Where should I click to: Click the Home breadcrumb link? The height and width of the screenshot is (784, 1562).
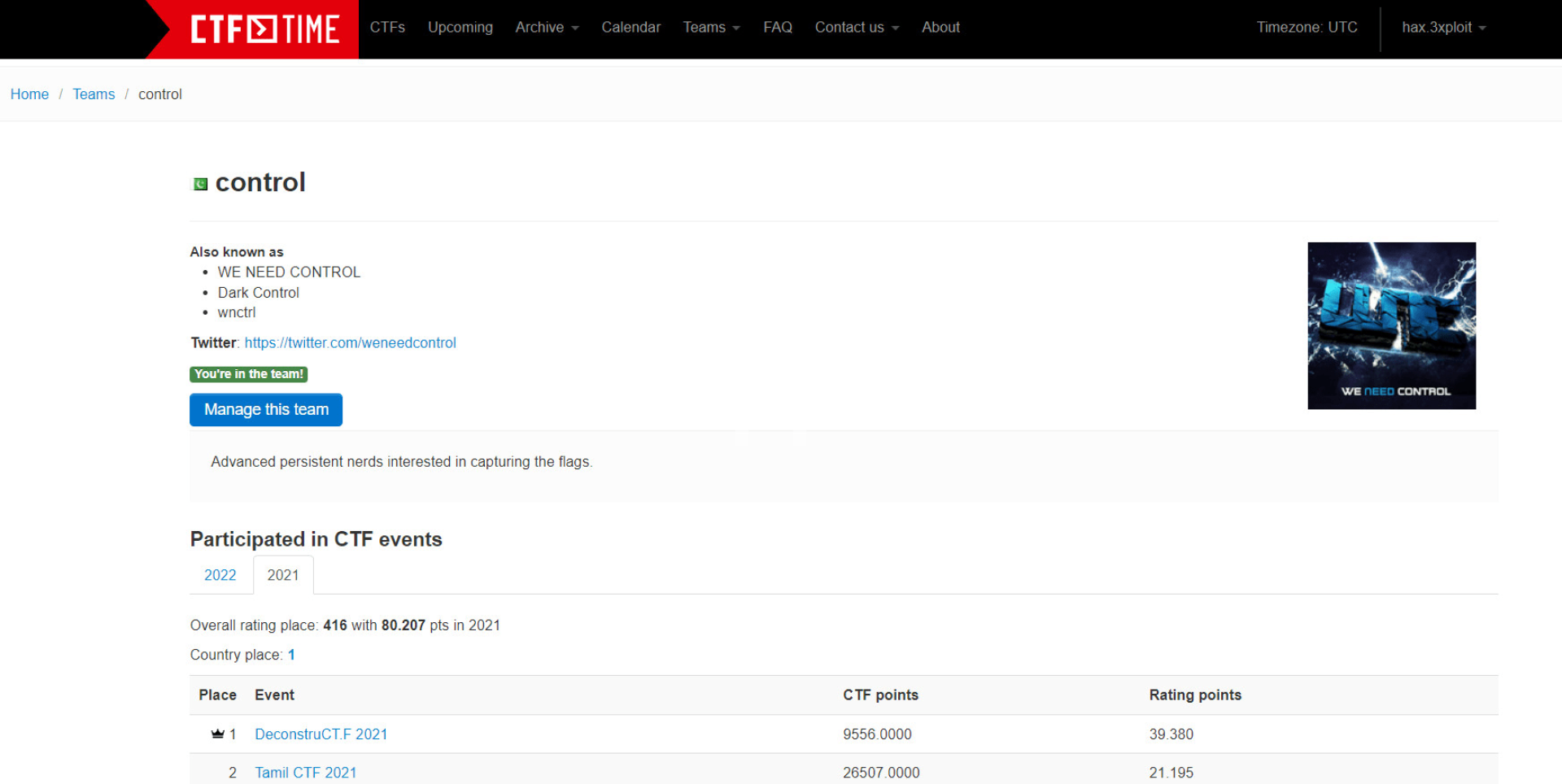pyautogui.click(x=29, y=94)
